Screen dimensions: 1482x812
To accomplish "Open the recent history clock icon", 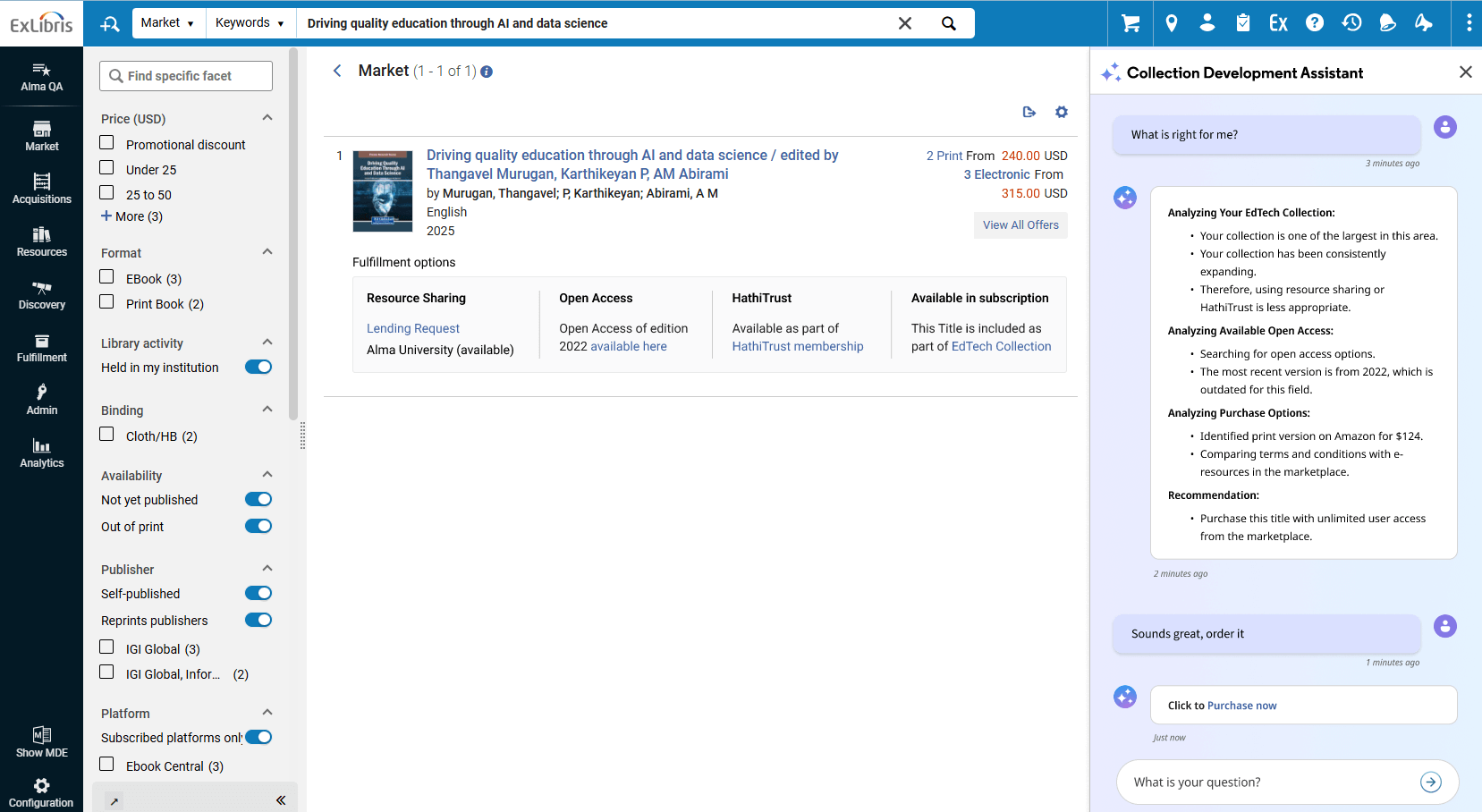I will pyautogui.click(x=1351, y=23).
